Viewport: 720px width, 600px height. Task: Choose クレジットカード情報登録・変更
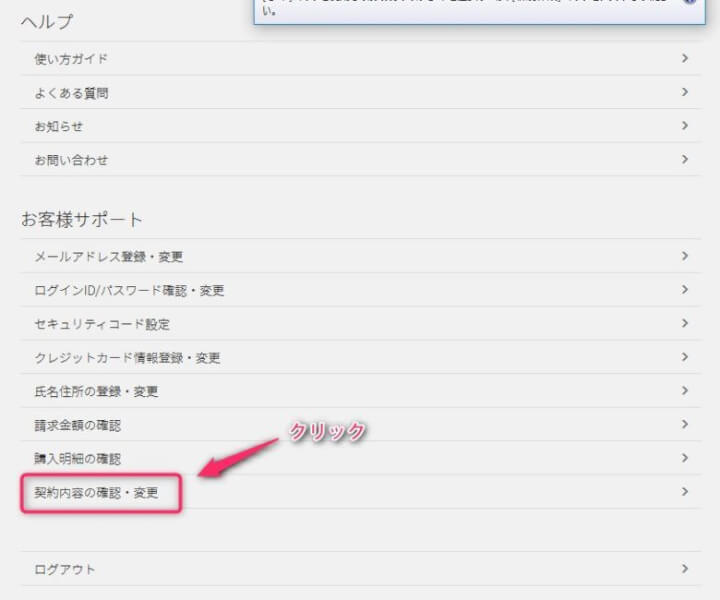point(127,358)
